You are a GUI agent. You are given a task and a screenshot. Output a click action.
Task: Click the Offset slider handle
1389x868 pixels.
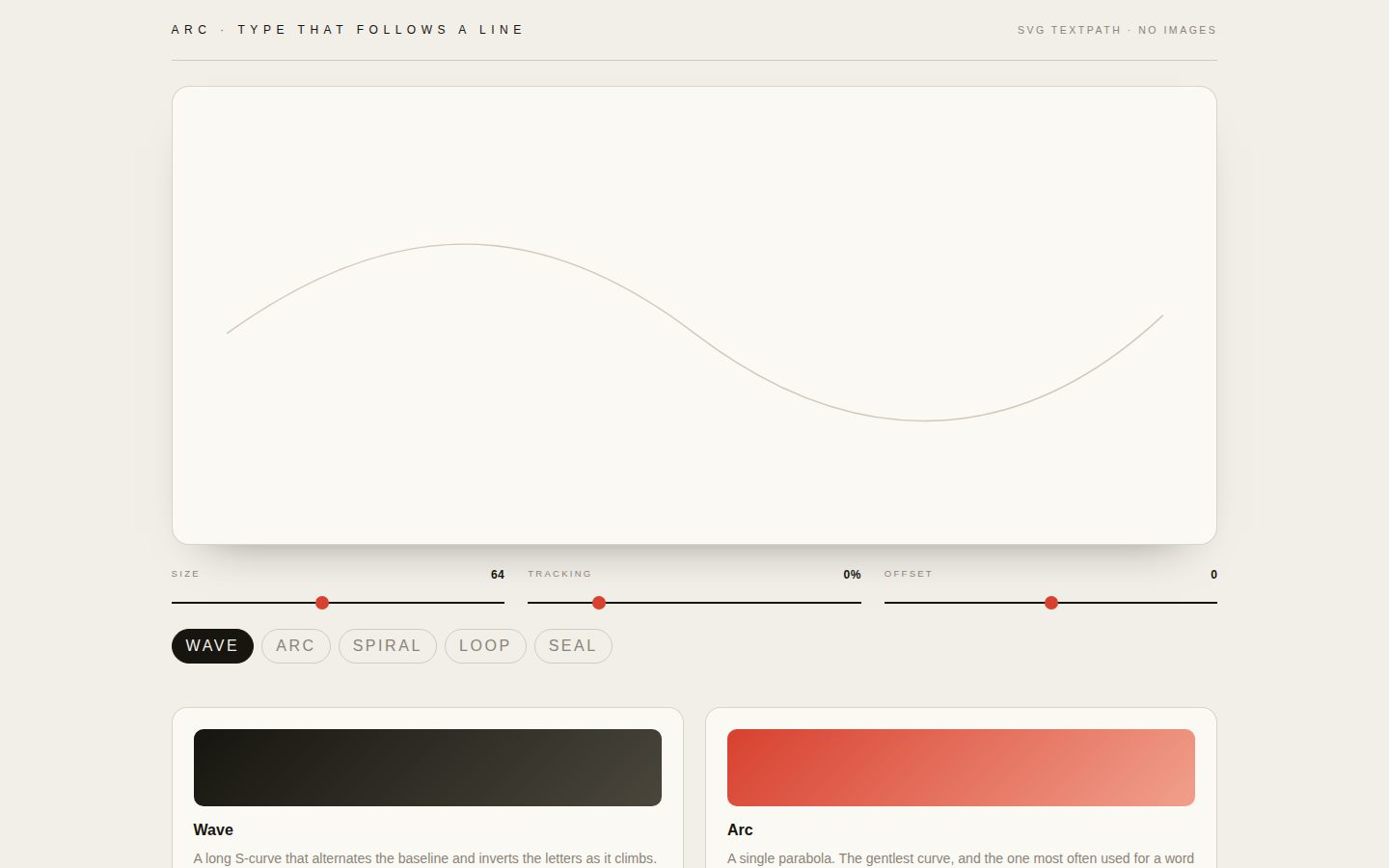(x=1051, y=603)
